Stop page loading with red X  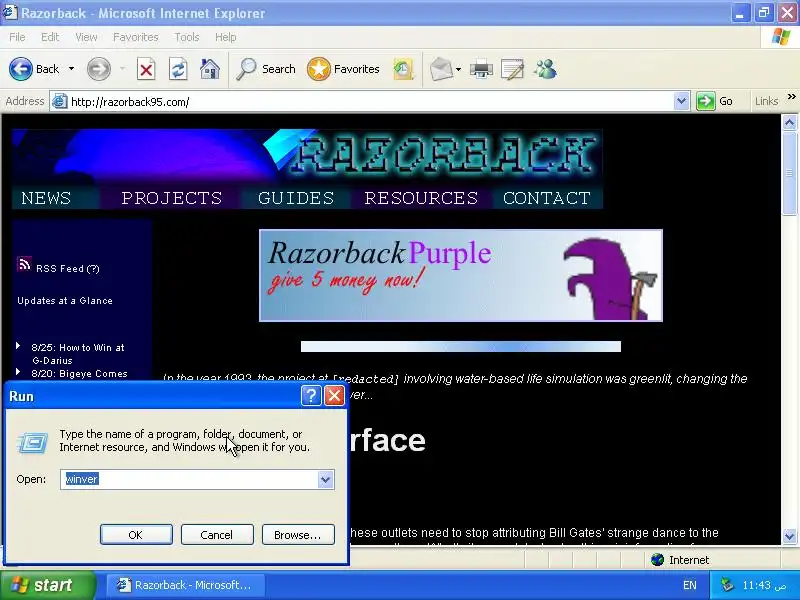pos(146,69)
